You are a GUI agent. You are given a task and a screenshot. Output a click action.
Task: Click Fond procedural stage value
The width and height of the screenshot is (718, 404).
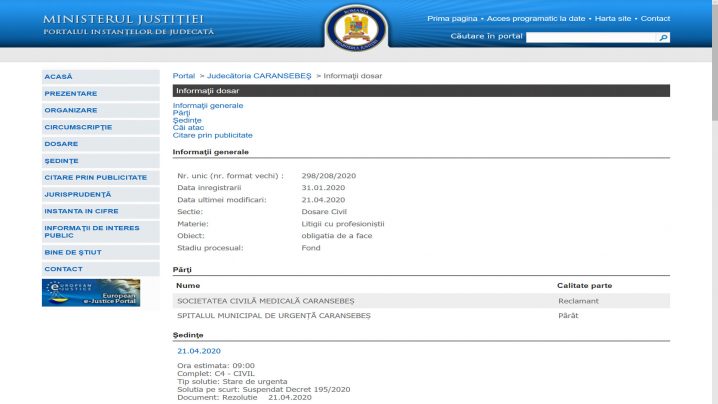tap(311, 248)
